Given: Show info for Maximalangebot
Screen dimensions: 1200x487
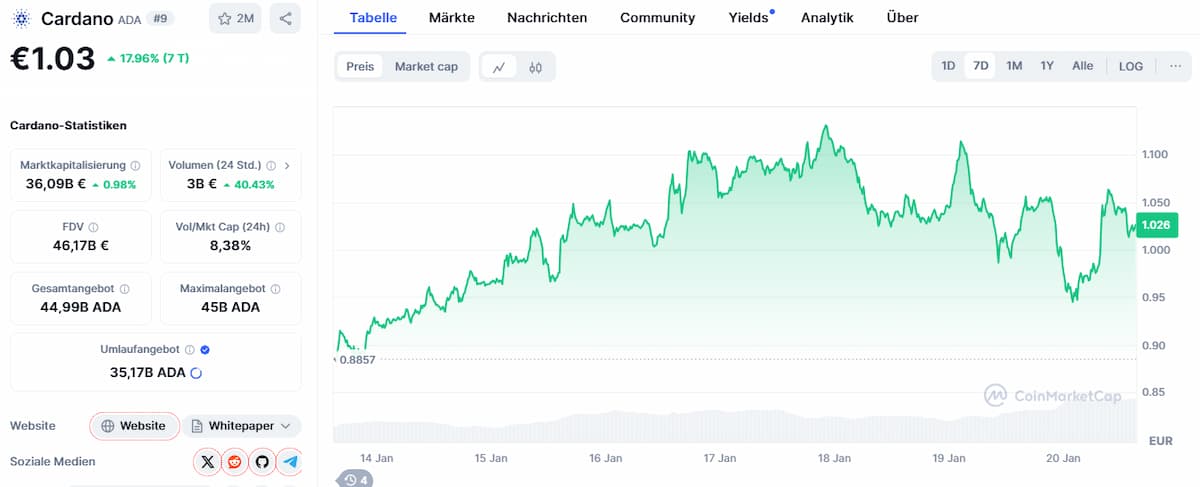Looking at the screenshot, I should point(275,289).
